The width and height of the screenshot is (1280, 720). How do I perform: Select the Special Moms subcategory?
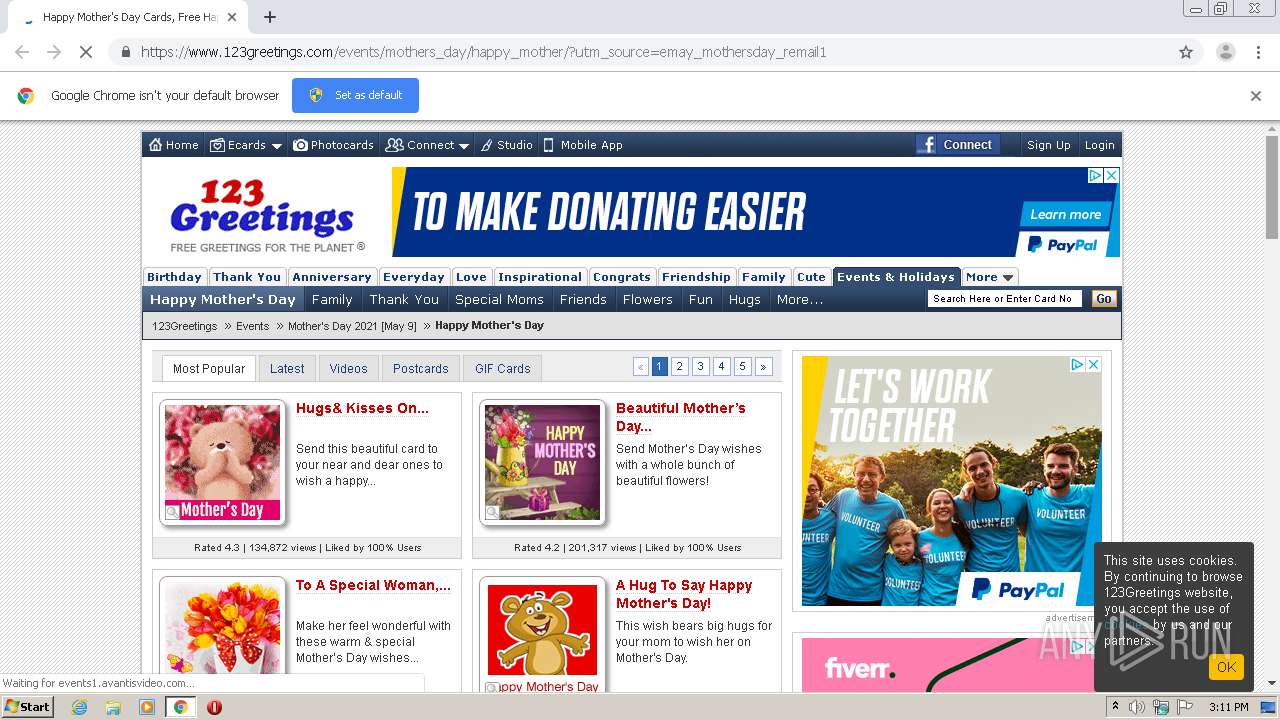click(x=499, y=299)
